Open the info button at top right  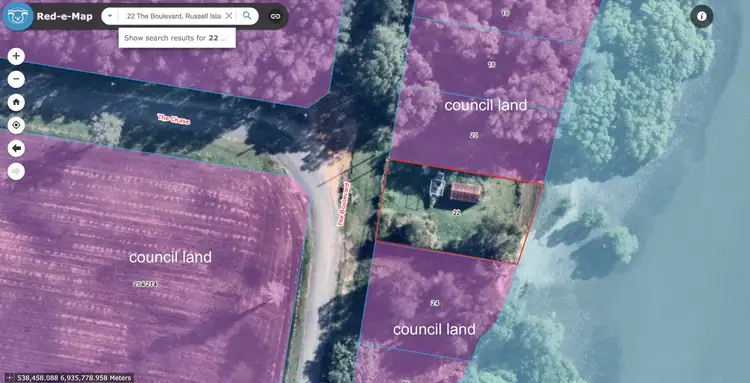click(702, 16)
